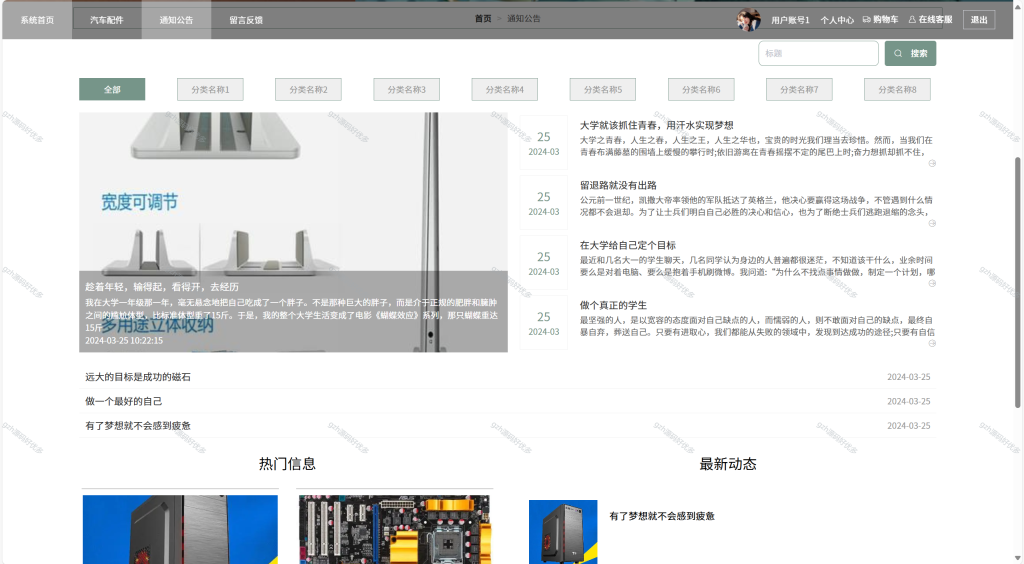Open the small PC thumbnail under 最新动态
The width and height of the screenshot is (1024, 564).
(563, 532)
